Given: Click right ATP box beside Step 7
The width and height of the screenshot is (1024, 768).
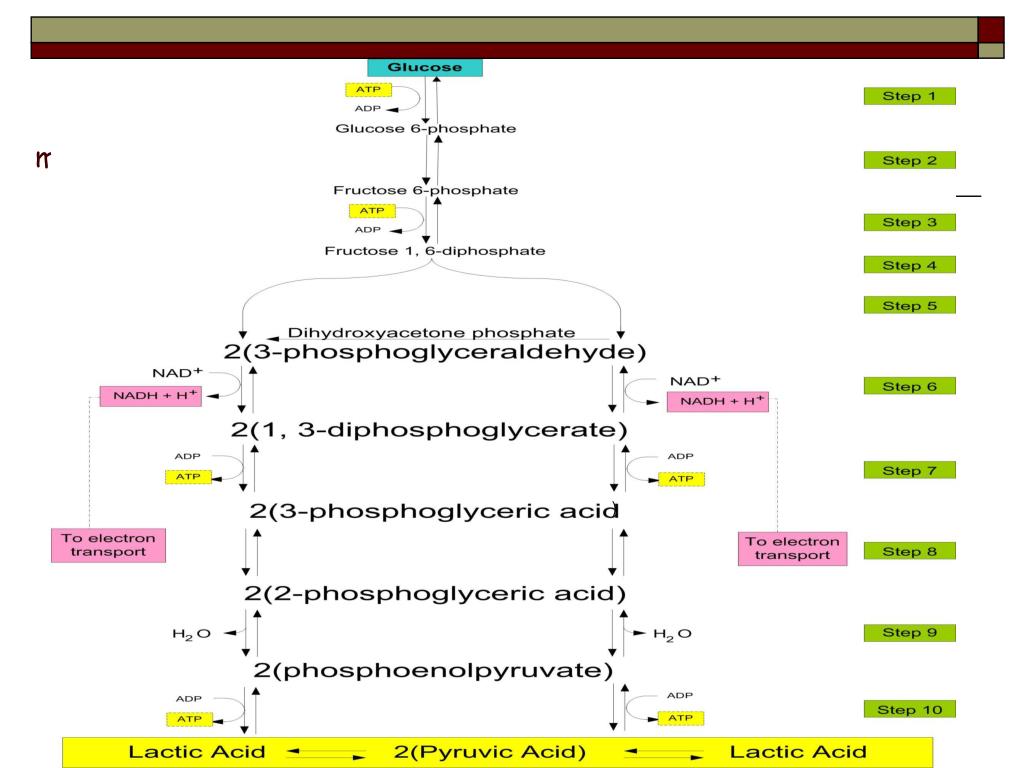Looking at the screenshot, I should coord(681,479).
